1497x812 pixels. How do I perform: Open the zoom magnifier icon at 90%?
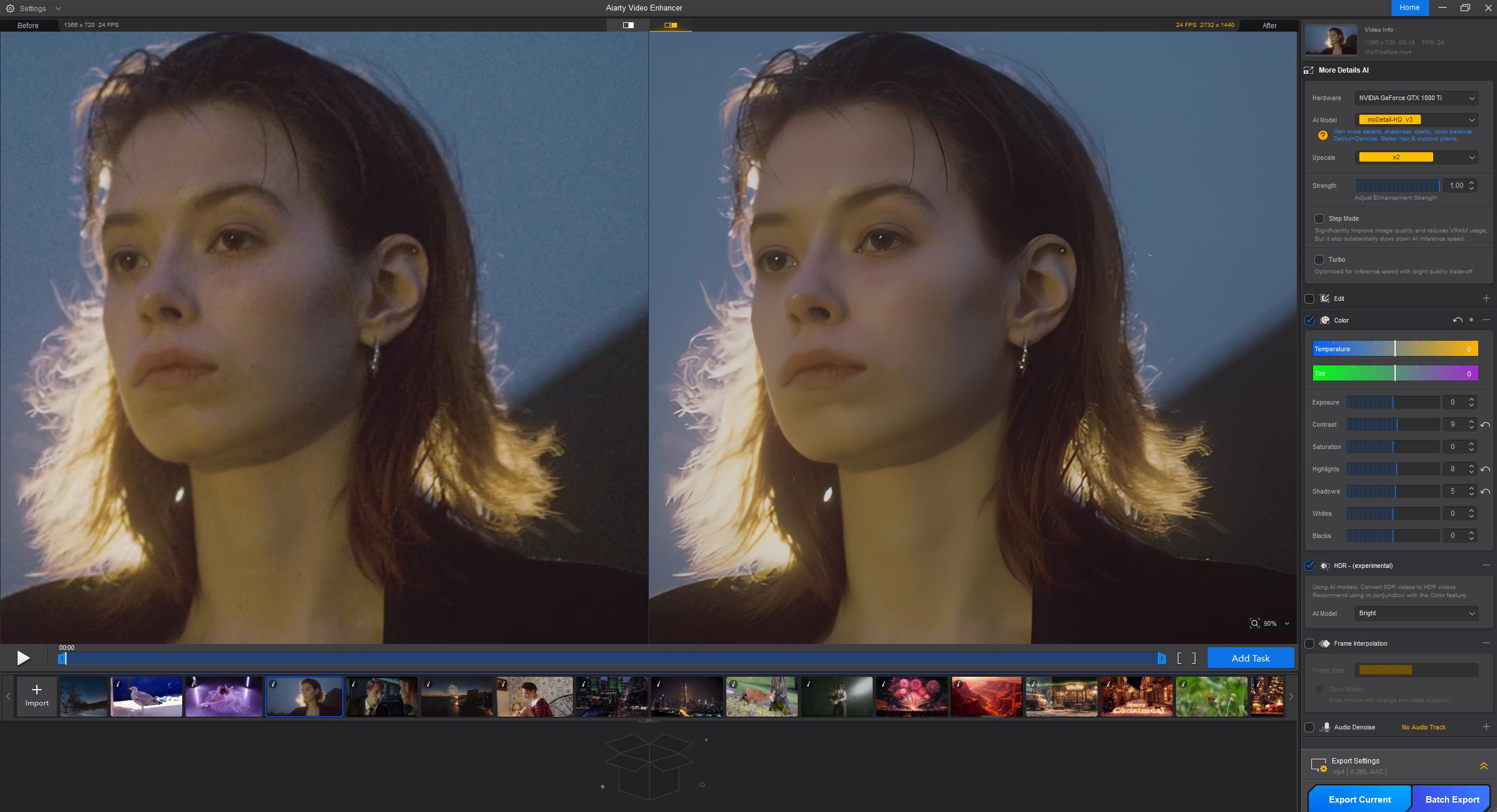pyautogui.click(x=1254, y=623)
